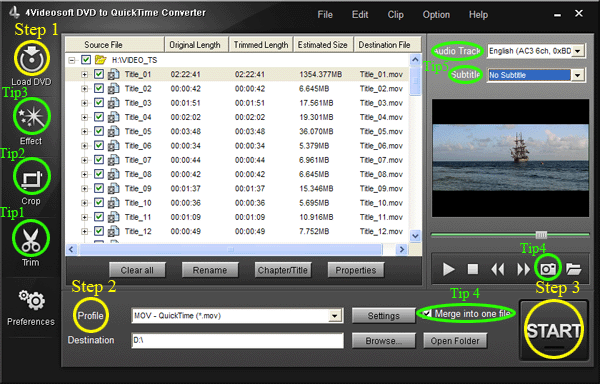Click the file list horizontal scrollbar
This screenshot has width=600, height=384.
231,249
